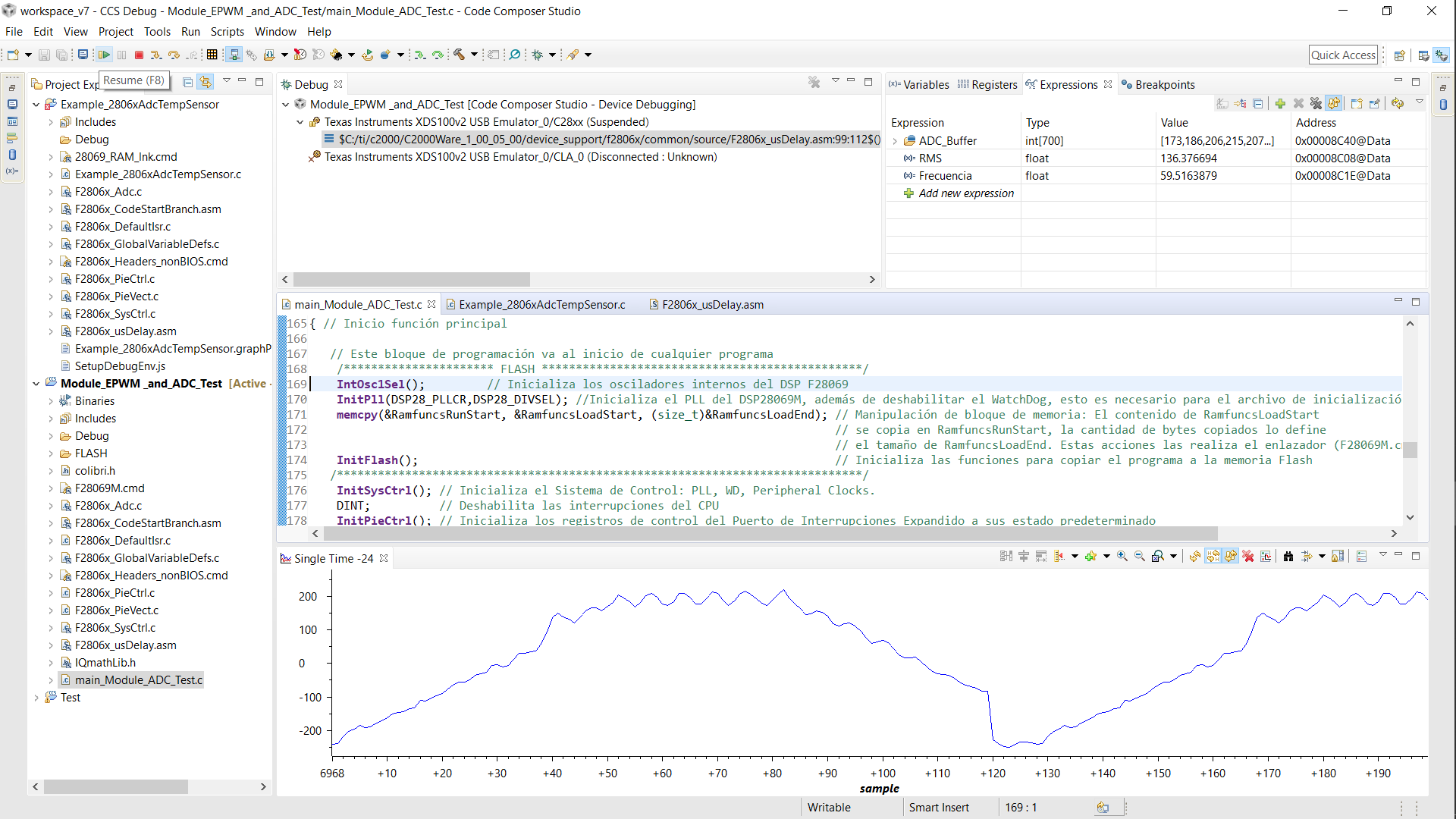This screenshot has width=1456, height=819.
Task: Click the Memory Browser grid icon
Action: 212,55
